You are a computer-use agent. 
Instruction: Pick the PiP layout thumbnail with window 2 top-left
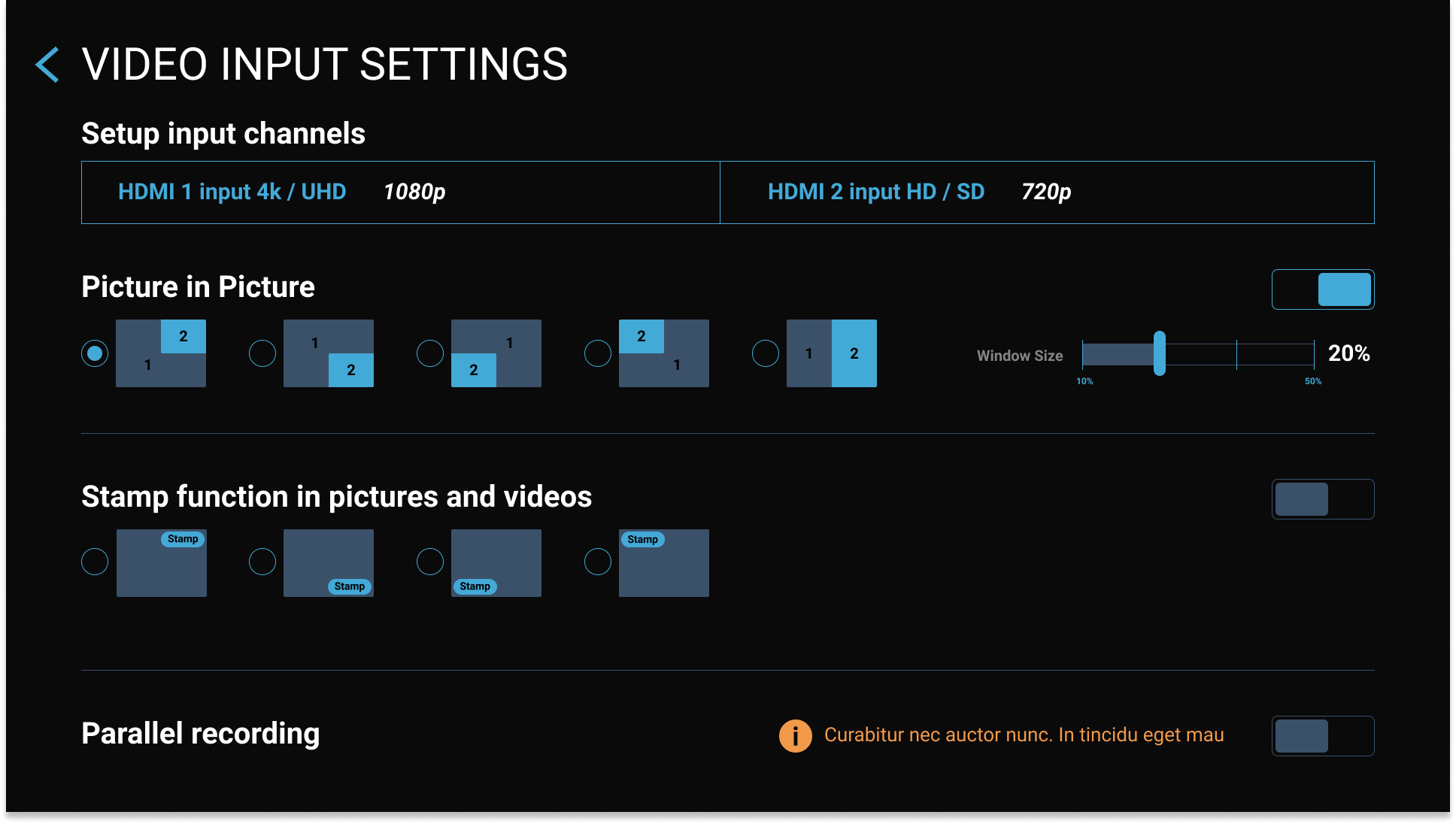click(x=664, y=353)
